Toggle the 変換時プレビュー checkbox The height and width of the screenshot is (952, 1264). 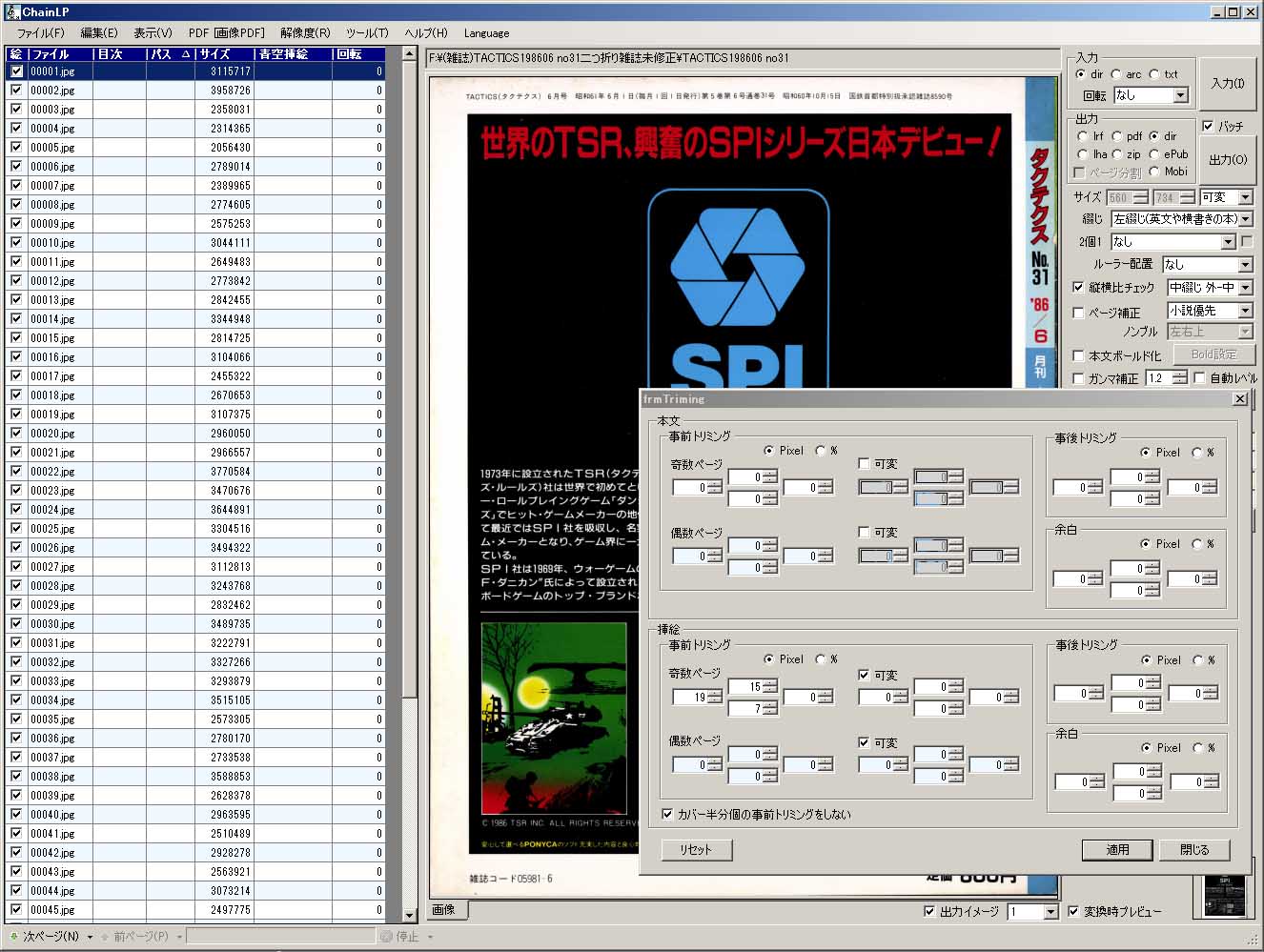coord(1073,911)
